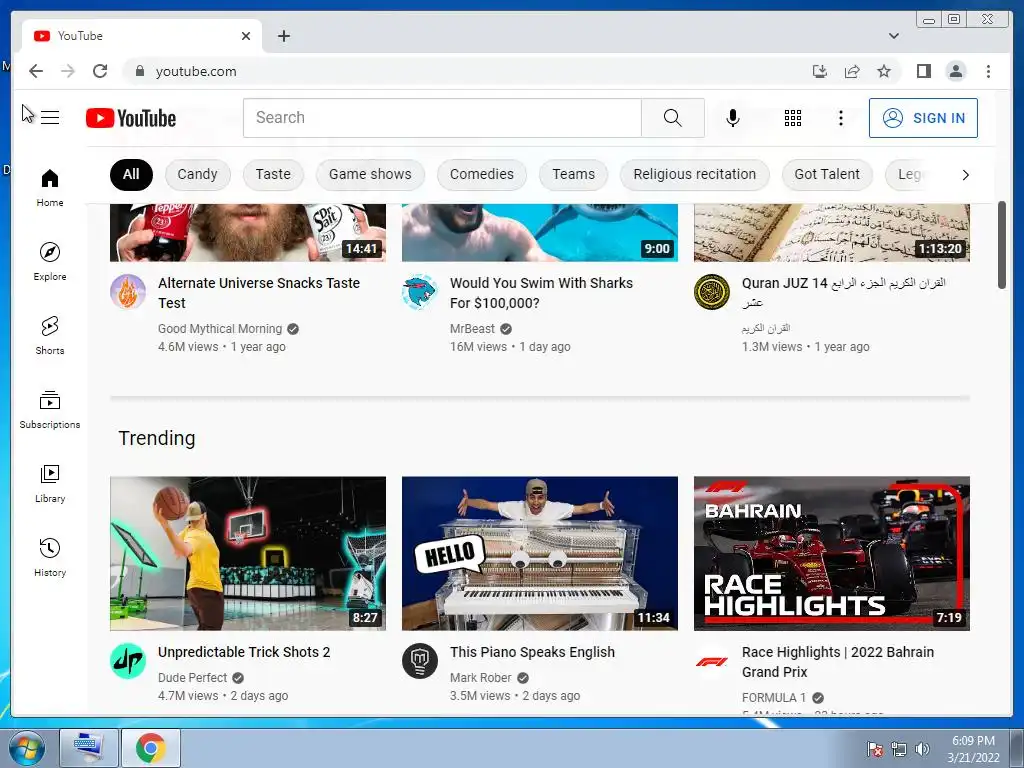This screenshot has height=768, width=1024.
Task: Play the Unpredictable Trick Shots 2 thumbnail
Action: pos(248,553)
